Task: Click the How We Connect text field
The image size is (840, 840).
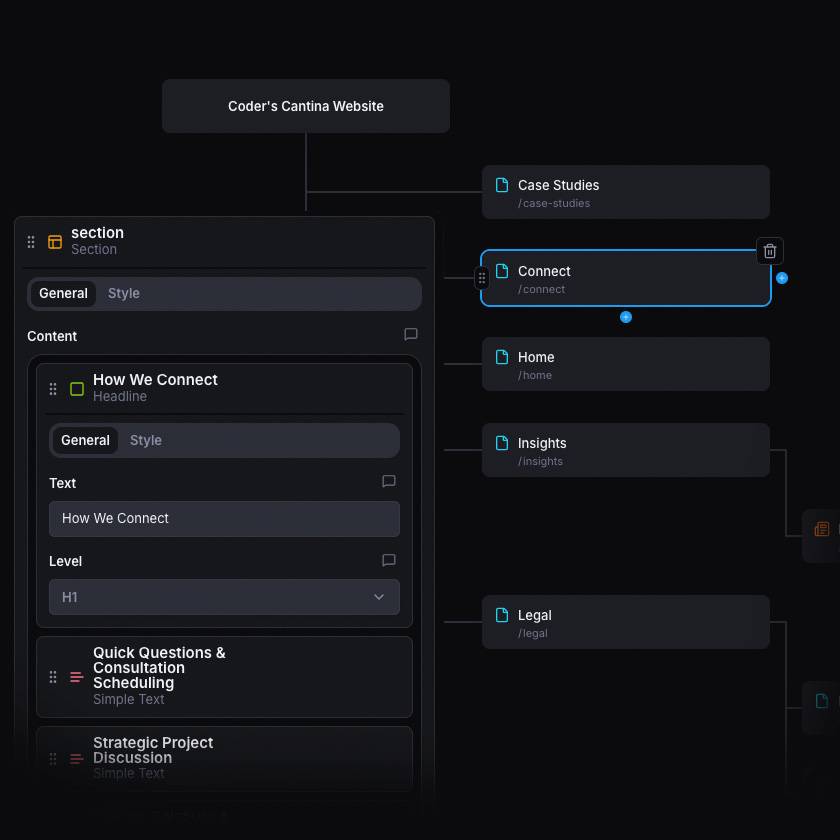Action: [224, 519]
